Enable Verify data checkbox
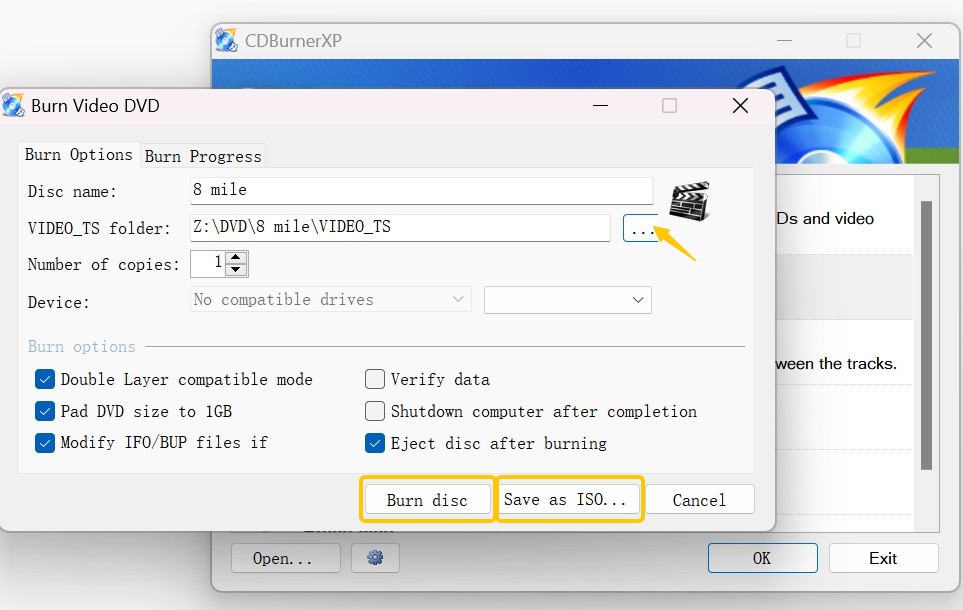Image resolution: width=963 pixels, height=610 pixels. pos(375,379)
